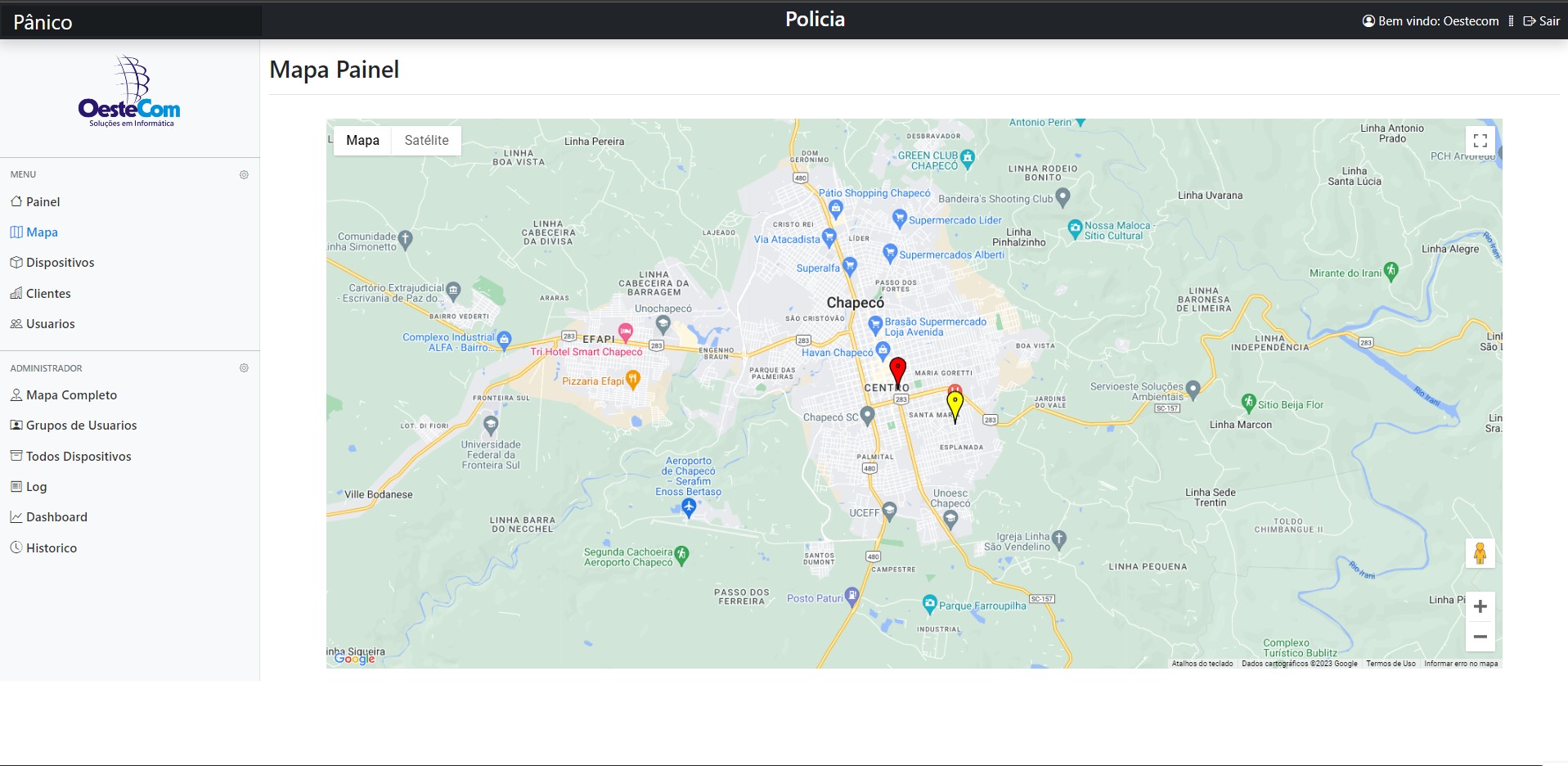Click the Universidade Federal da Fronteira Sul pin

(491, 425)
